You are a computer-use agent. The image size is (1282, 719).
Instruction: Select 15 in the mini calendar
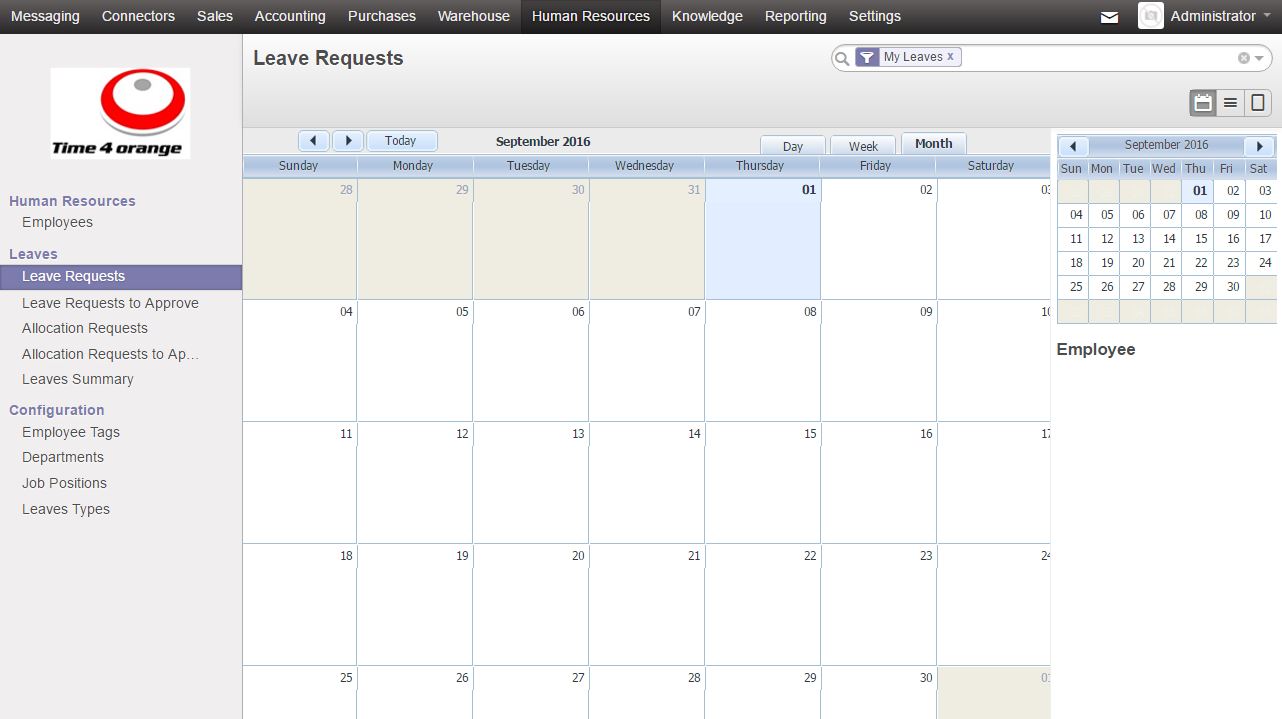[1198, 239]
